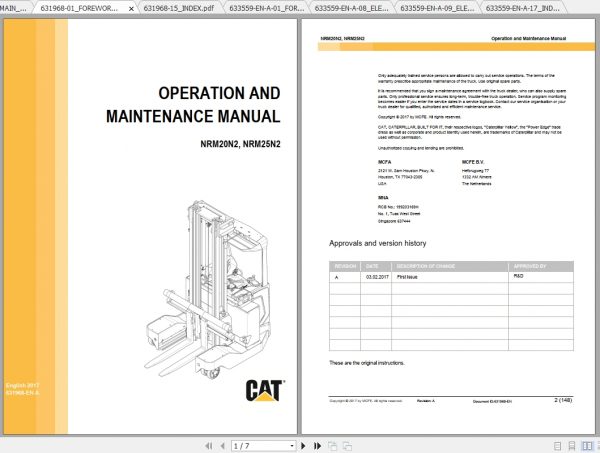Click the 2 (148) page number
600x453 pixels.
pos(563,400)
